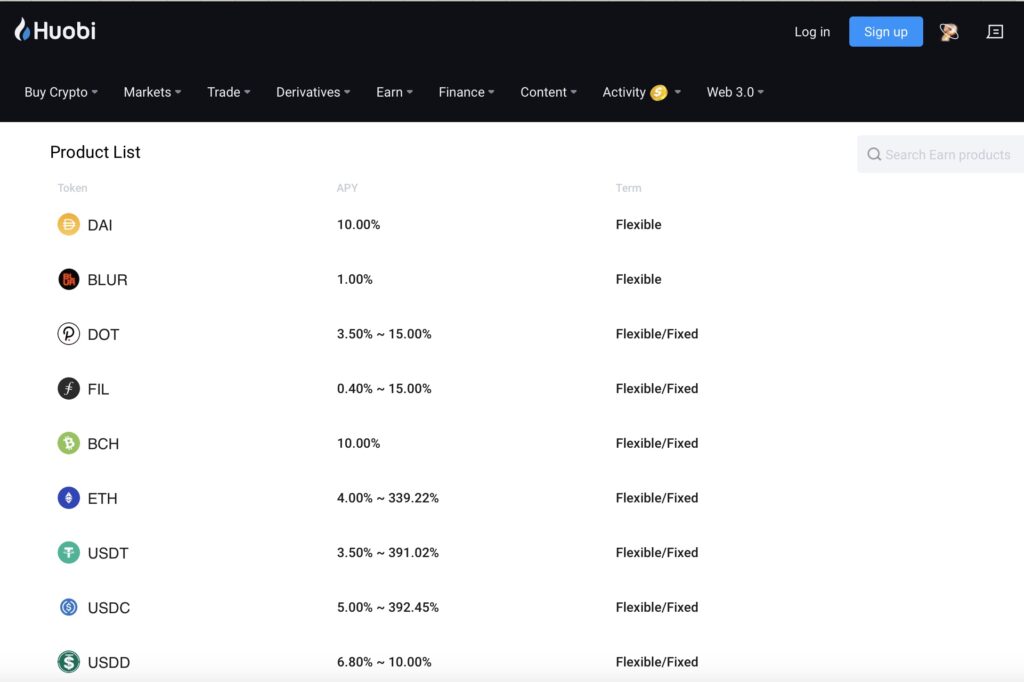Expand the Web 3.0 dropdown arrow
This screenshot has height=682, width=1024.
(x=761, y=92)
